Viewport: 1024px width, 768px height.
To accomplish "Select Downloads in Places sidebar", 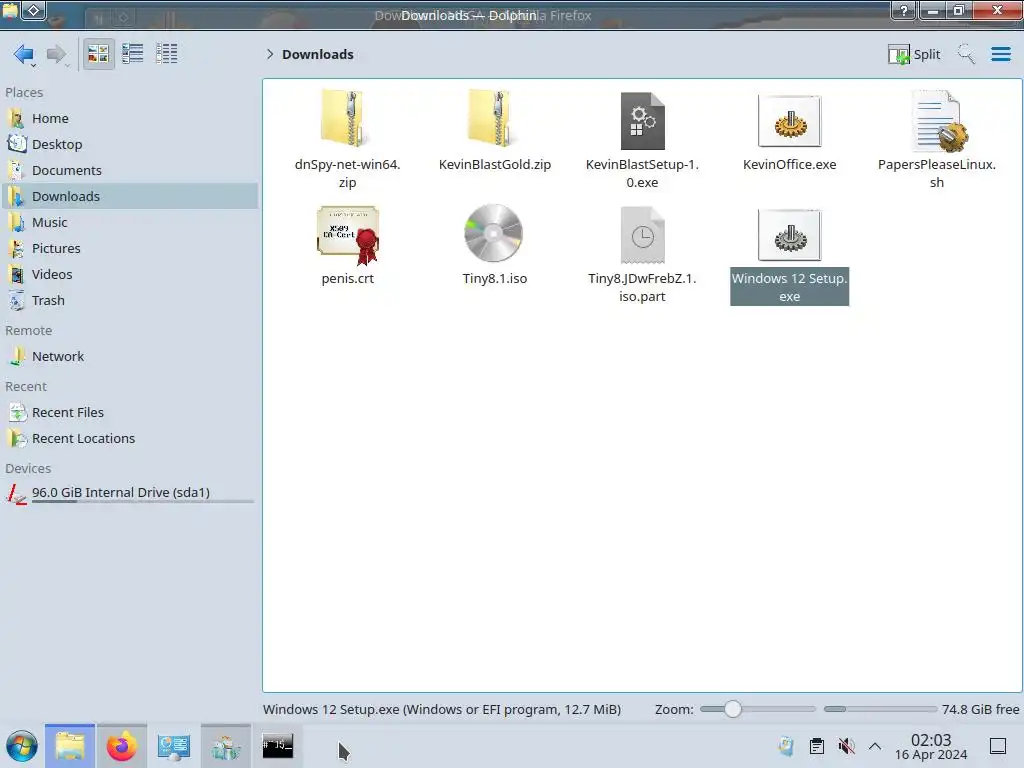I will (131, 197).
